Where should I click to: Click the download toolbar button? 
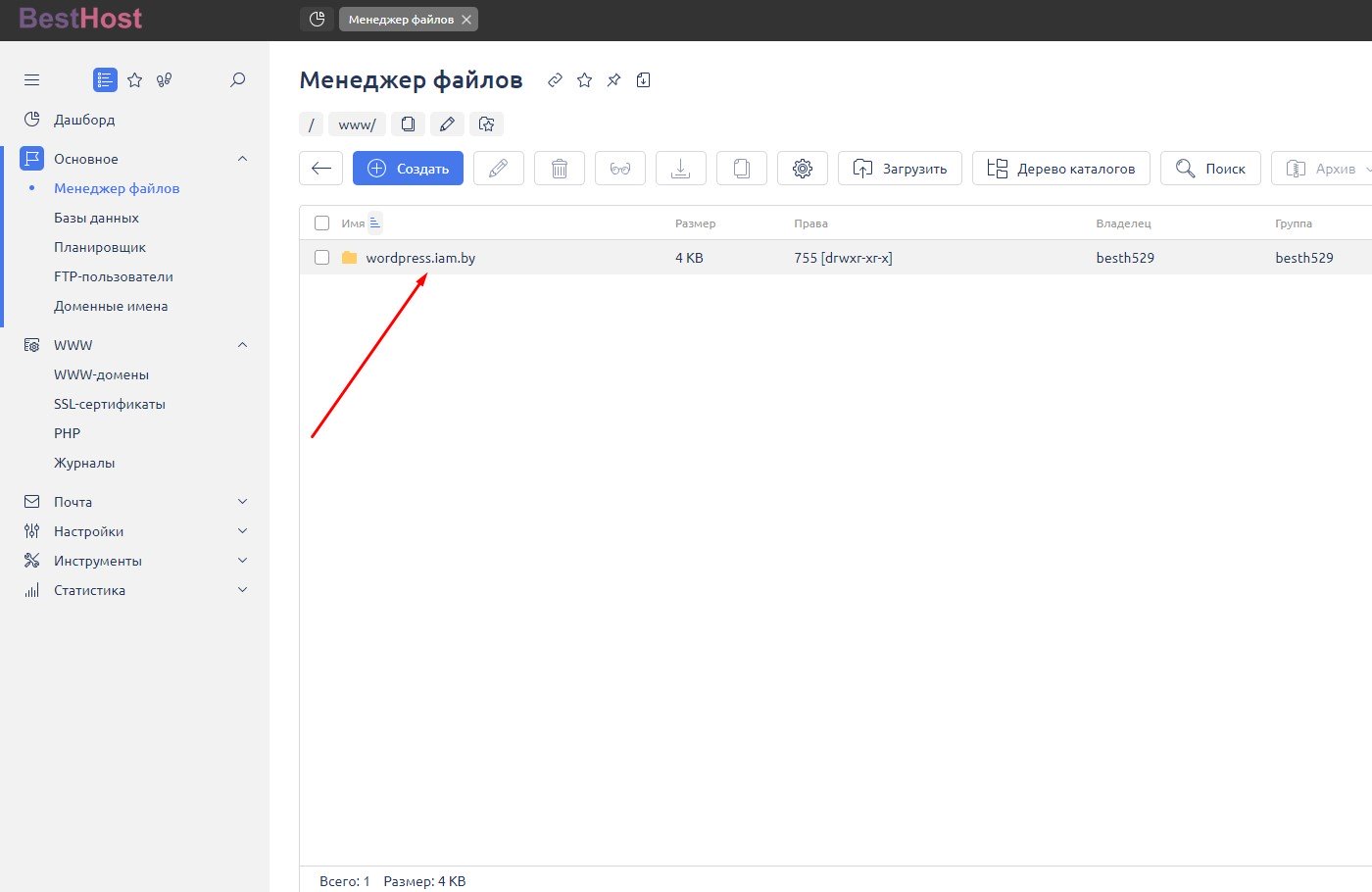click(x=681, y=169)
